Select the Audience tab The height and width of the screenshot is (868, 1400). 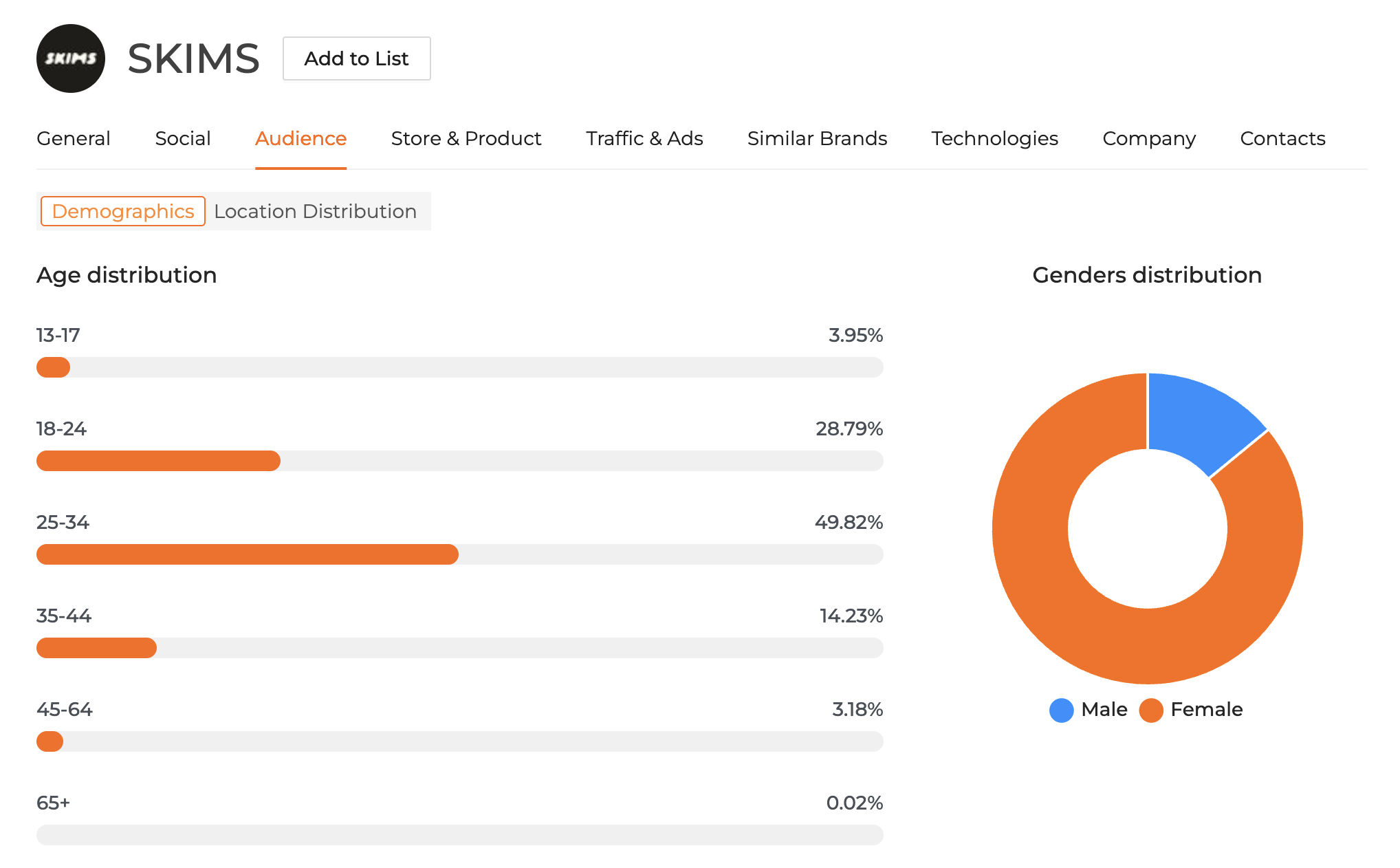pyautogui.click(x=300, y=138)
